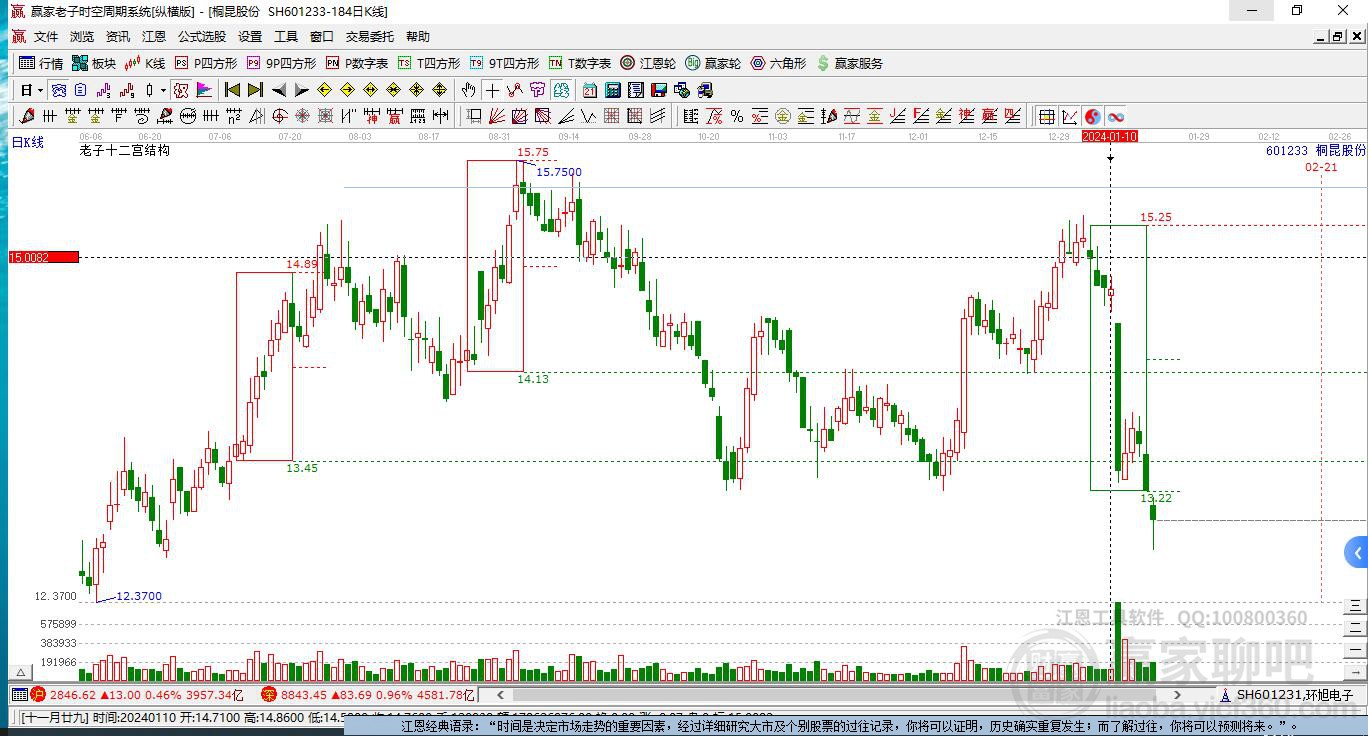Click the yin-yang icon in the drawing toolbar
Viewport: 1368px width, 736px height.
pyautogui.click(x=1092, y=116)
